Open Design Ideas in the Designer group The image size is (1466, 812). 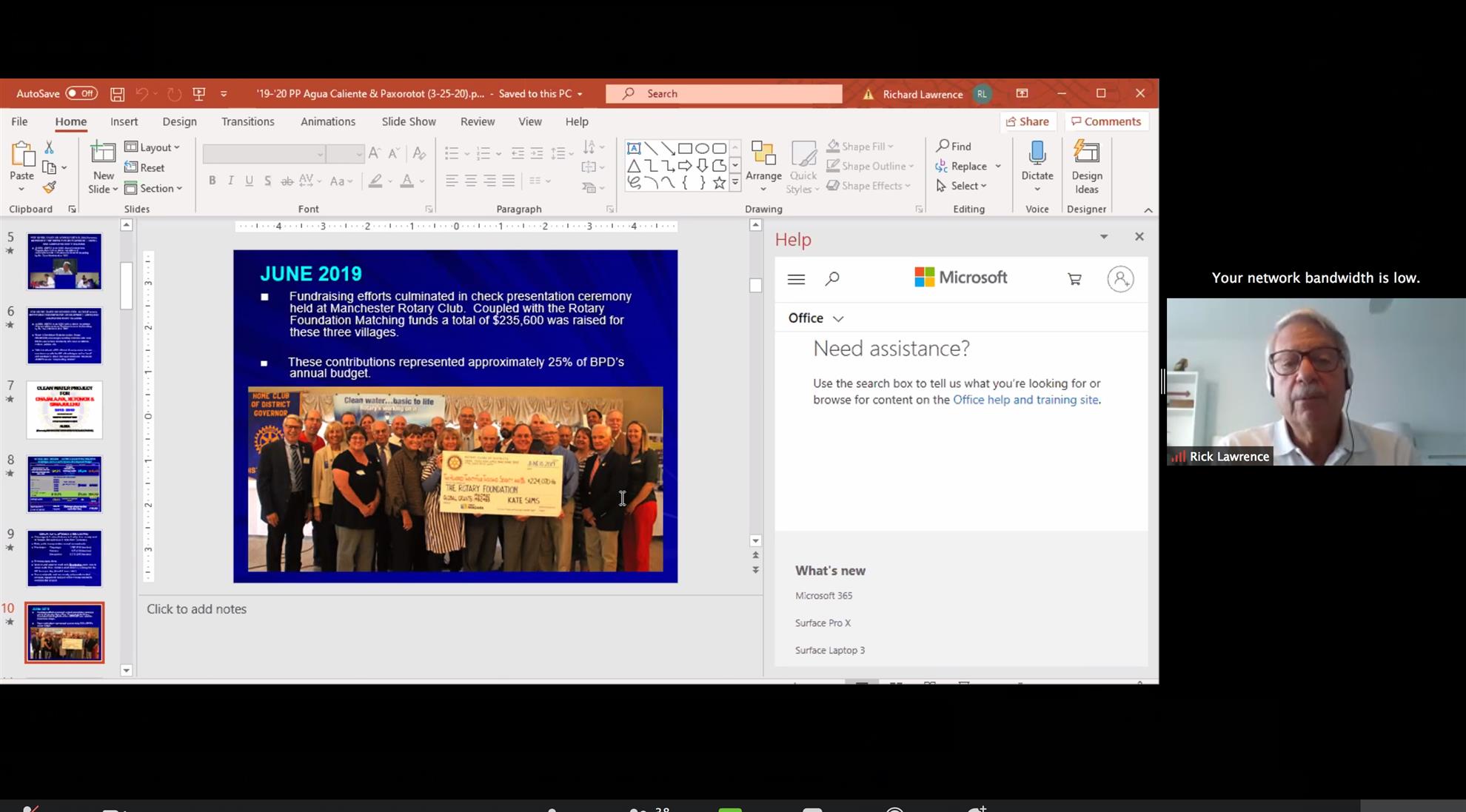[x=1086, y=167]
